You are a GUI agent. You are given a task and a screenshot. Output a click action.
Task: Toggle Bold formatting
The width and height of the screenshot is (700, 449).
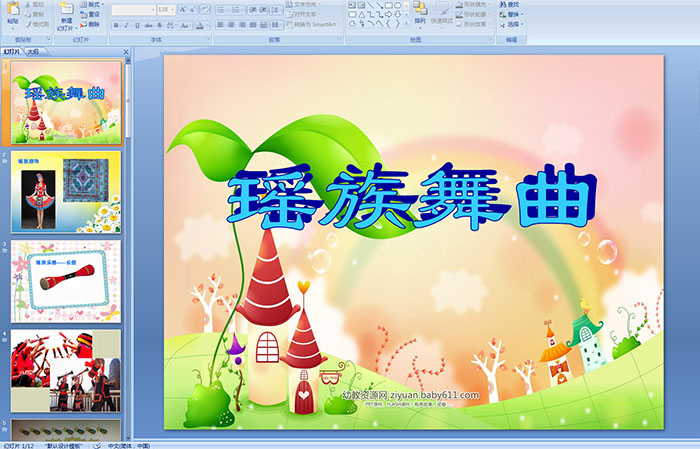116,25
